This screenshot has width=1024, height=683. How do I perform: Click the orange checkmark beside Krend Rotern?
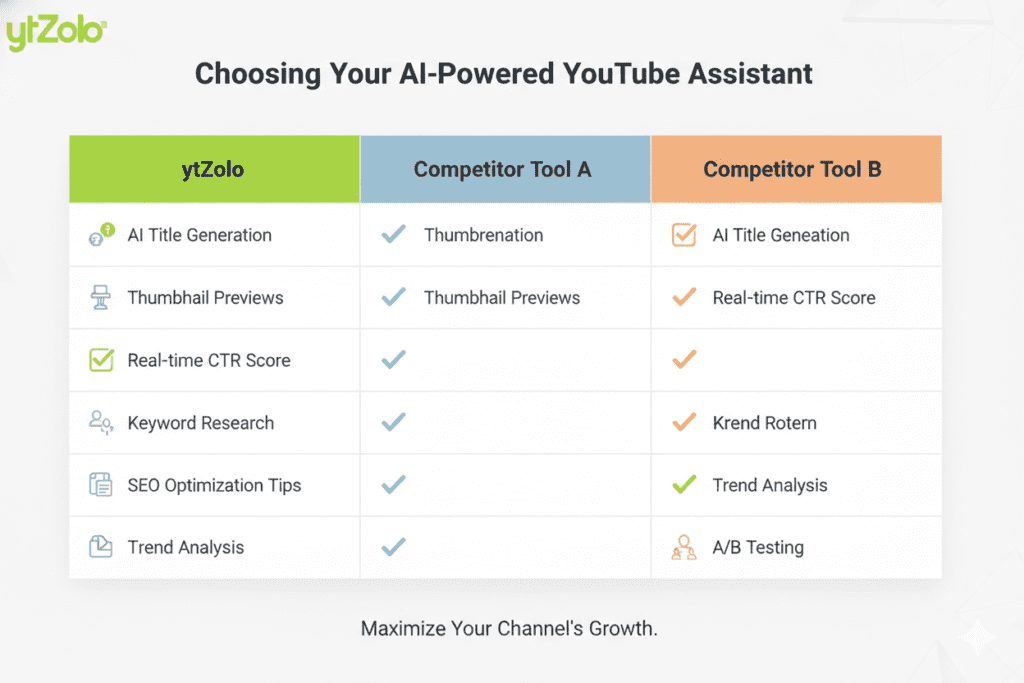pos(684,423)
